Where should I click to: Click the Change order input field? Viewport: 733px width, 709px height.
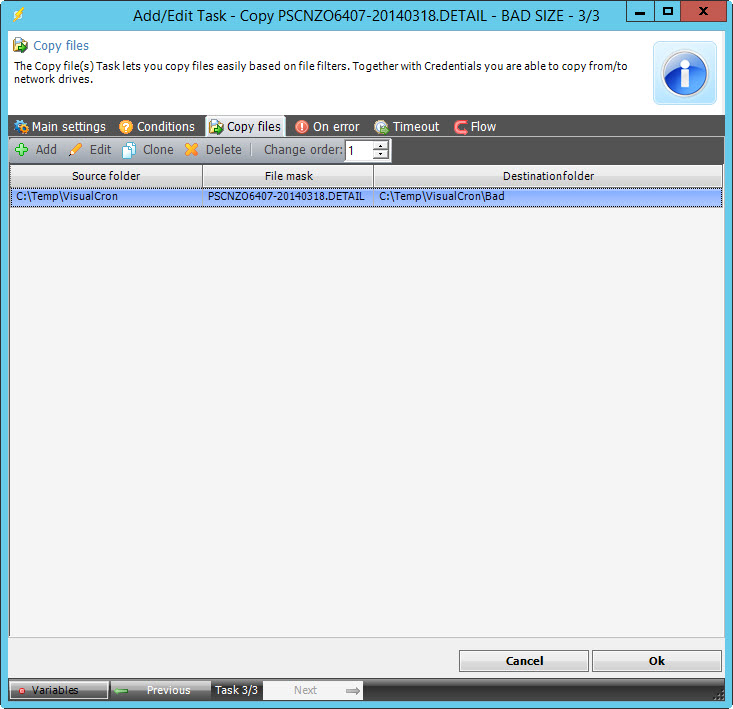(358, 151)
